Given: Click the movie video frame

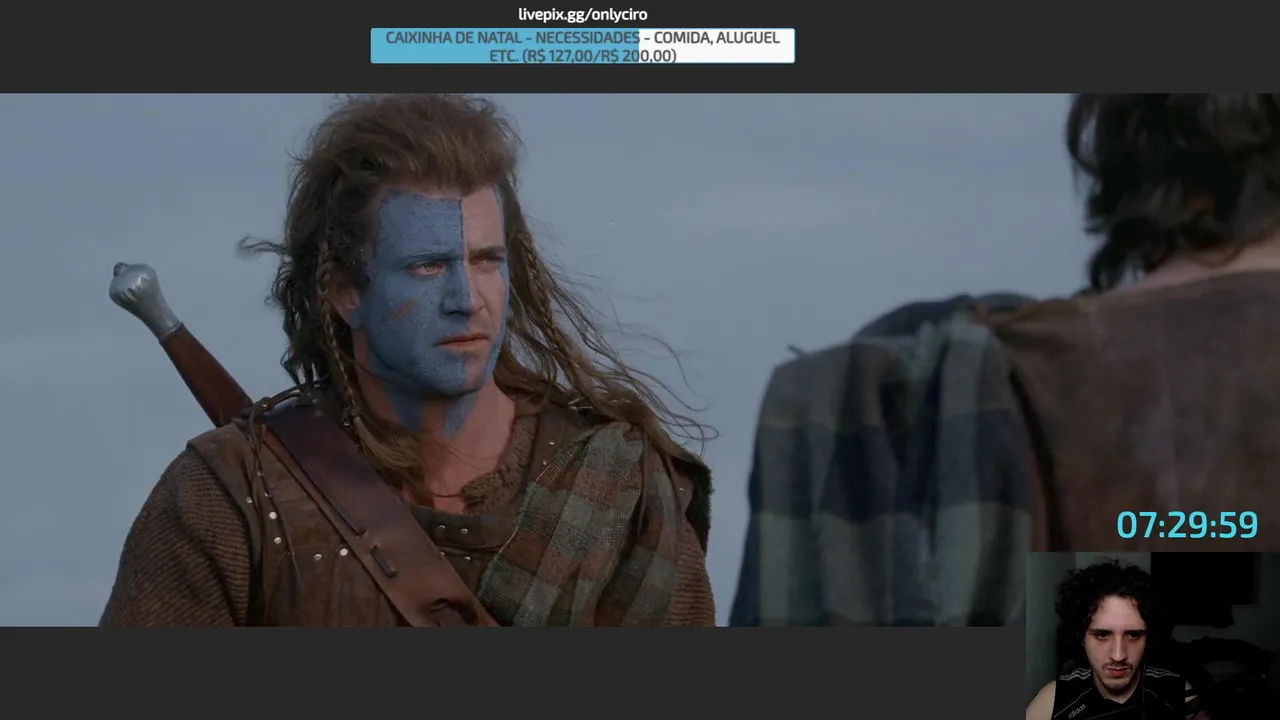Looking at the screenshot, I should tap(640, 360).
